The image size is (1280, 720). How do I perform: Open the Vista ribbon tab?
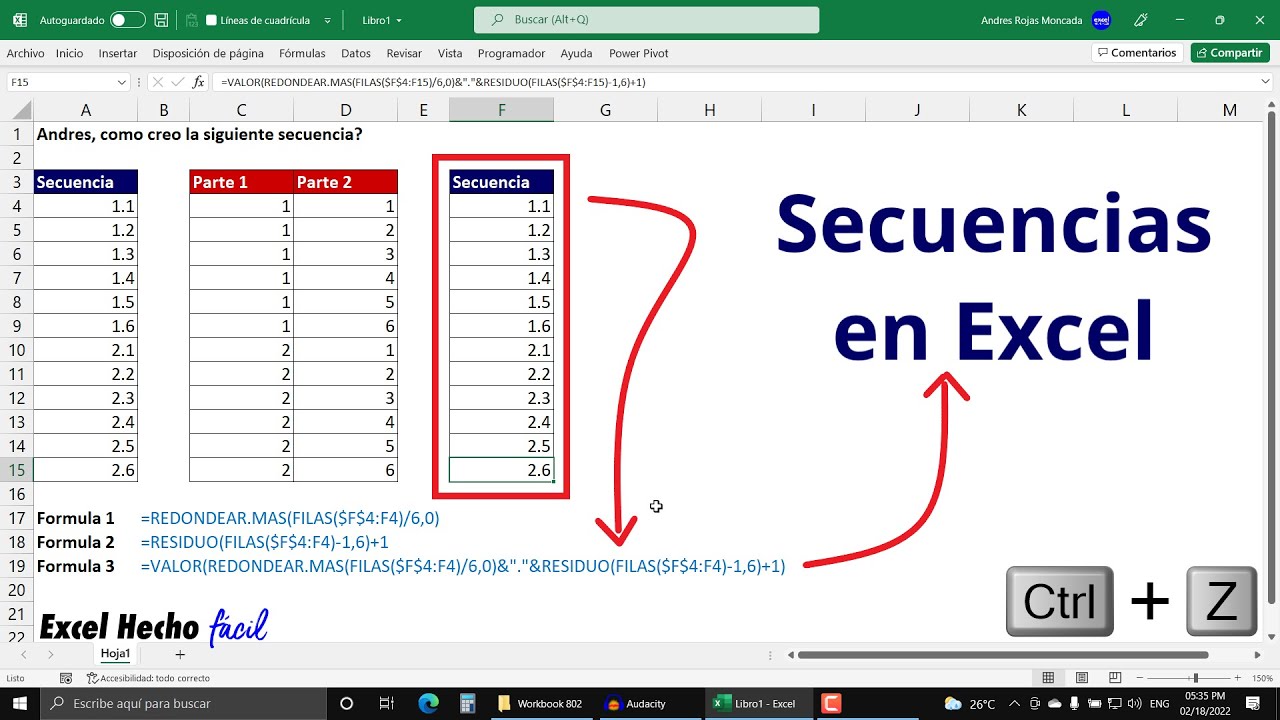pyautogui.click(x=450, y=53)
